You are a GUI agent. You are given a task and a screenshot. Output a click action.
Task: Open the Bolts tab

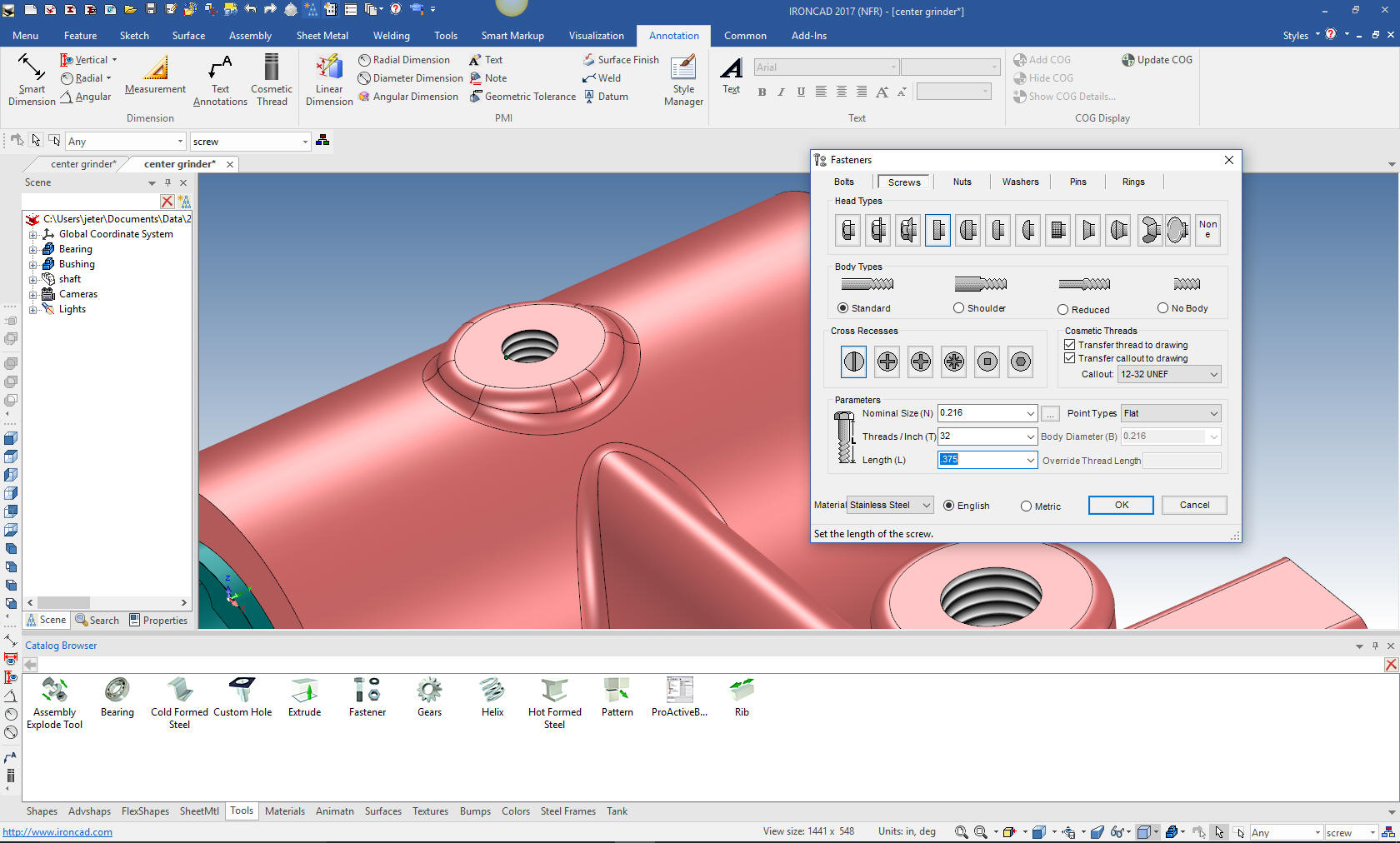[844, 182]
